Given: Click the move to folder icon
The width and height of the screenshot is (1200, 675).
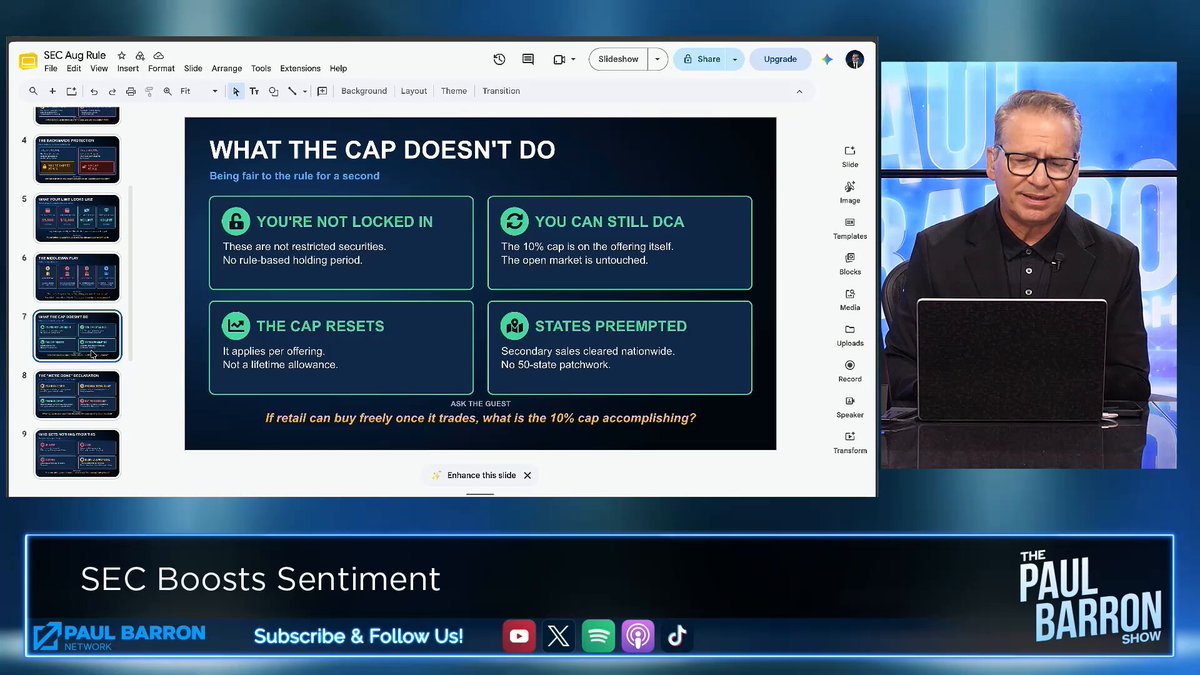Looking at the screenshot, I should click(140, 55).
